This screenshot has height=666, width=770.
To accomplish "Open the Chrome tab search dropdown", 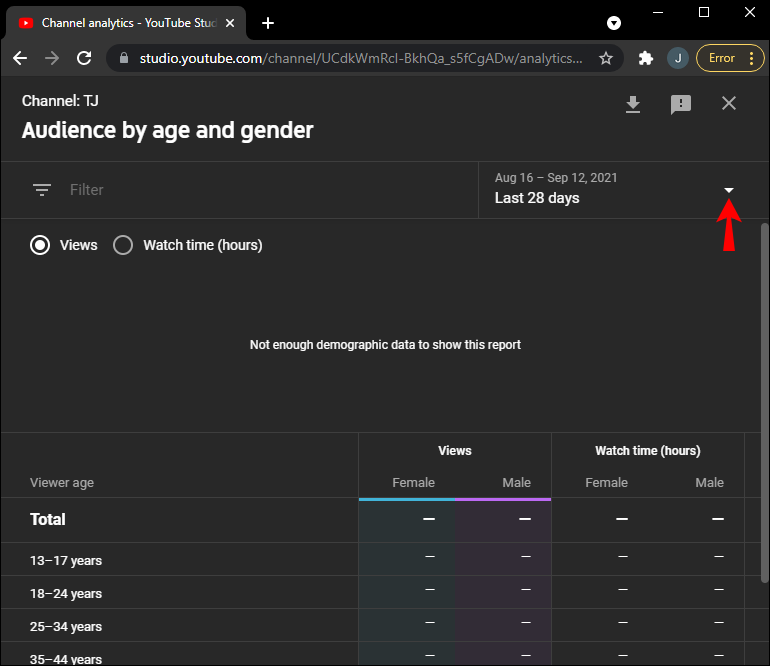I will tap(614, 23).
